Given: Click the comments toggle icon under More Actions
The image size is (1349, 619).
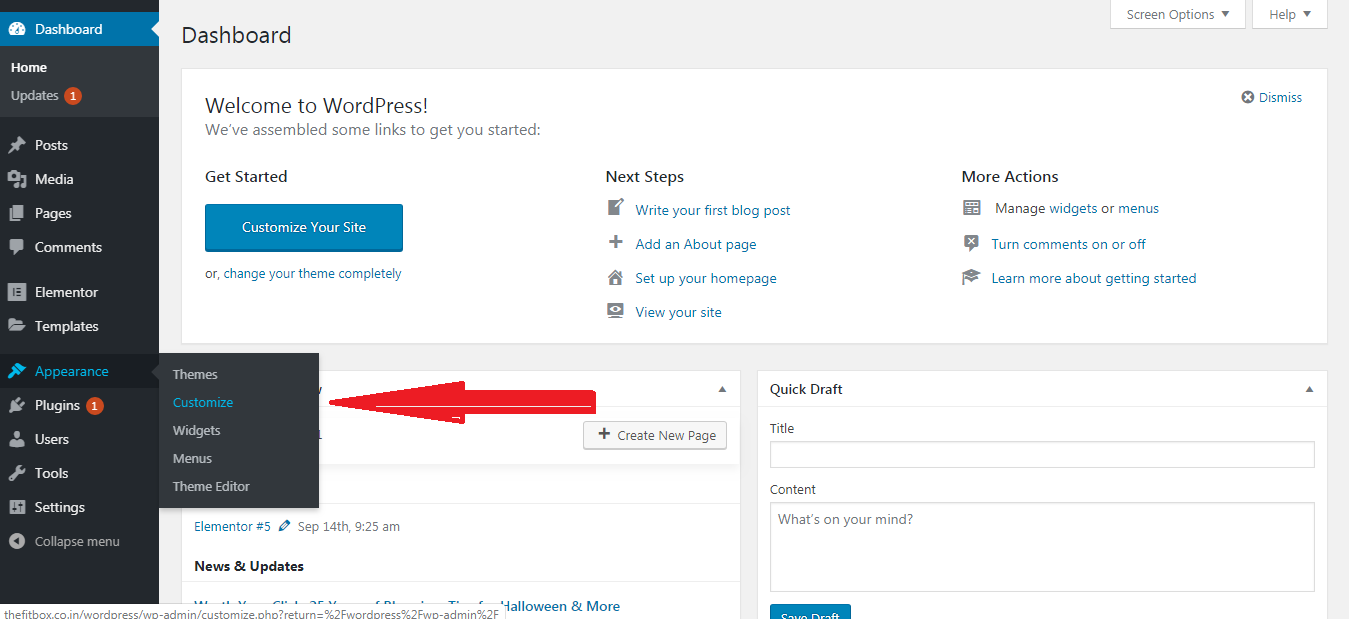Looking at the screenshot, I should click(x=971, y=243).
